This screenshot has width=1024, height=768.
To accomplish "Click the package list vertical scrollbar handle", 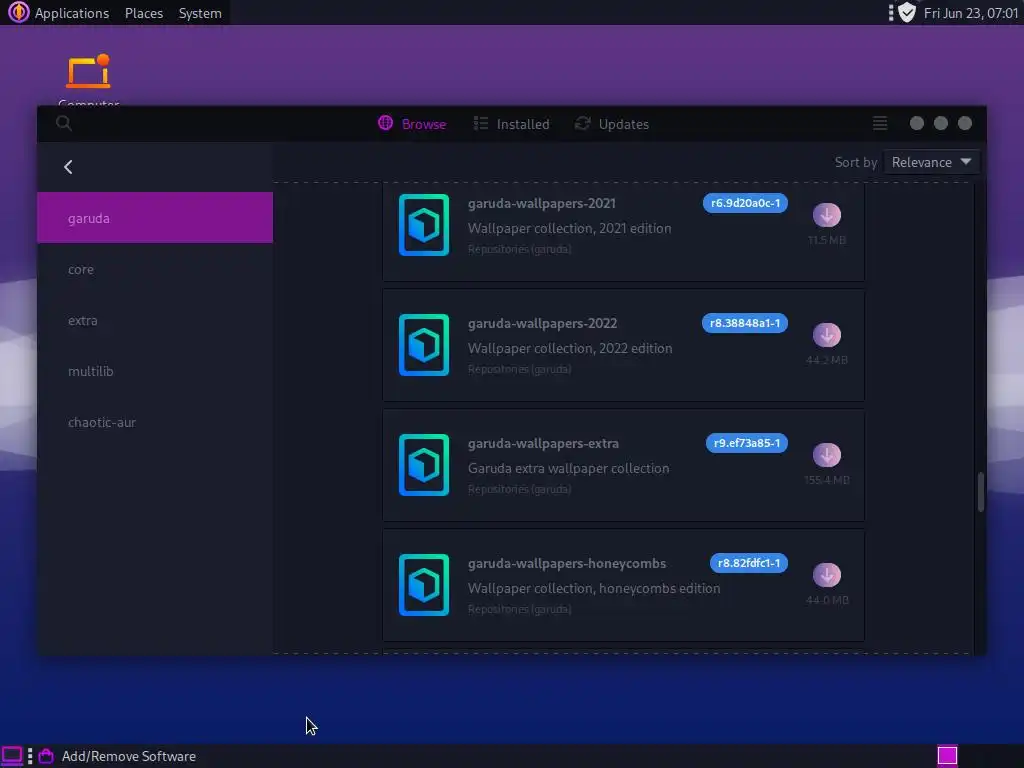I will [x=980, y=492].
